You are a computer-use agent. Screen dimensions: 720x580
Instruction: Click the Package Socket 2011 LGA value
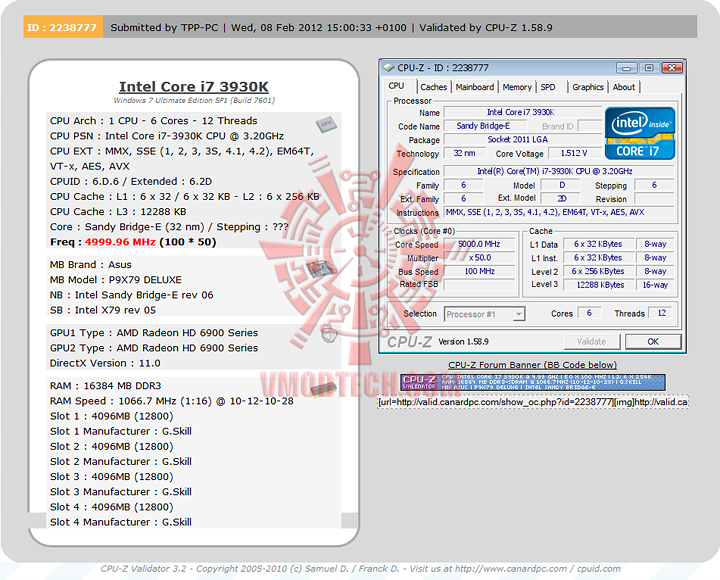[523, 139]
